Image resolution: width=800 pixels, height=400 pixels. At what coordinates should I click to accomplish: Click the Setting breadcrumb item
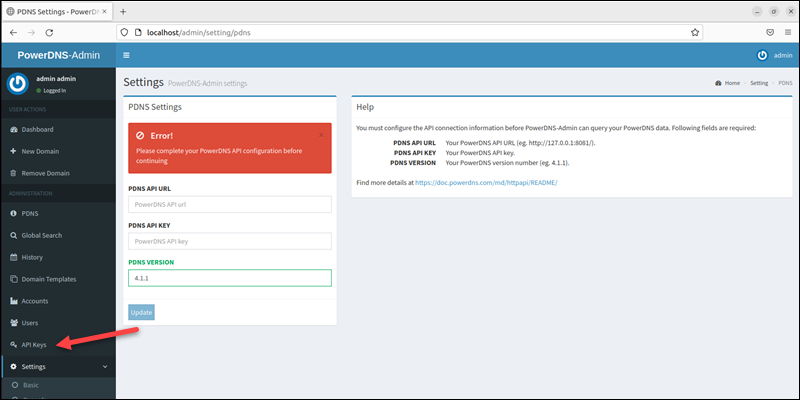coord(759,83)
